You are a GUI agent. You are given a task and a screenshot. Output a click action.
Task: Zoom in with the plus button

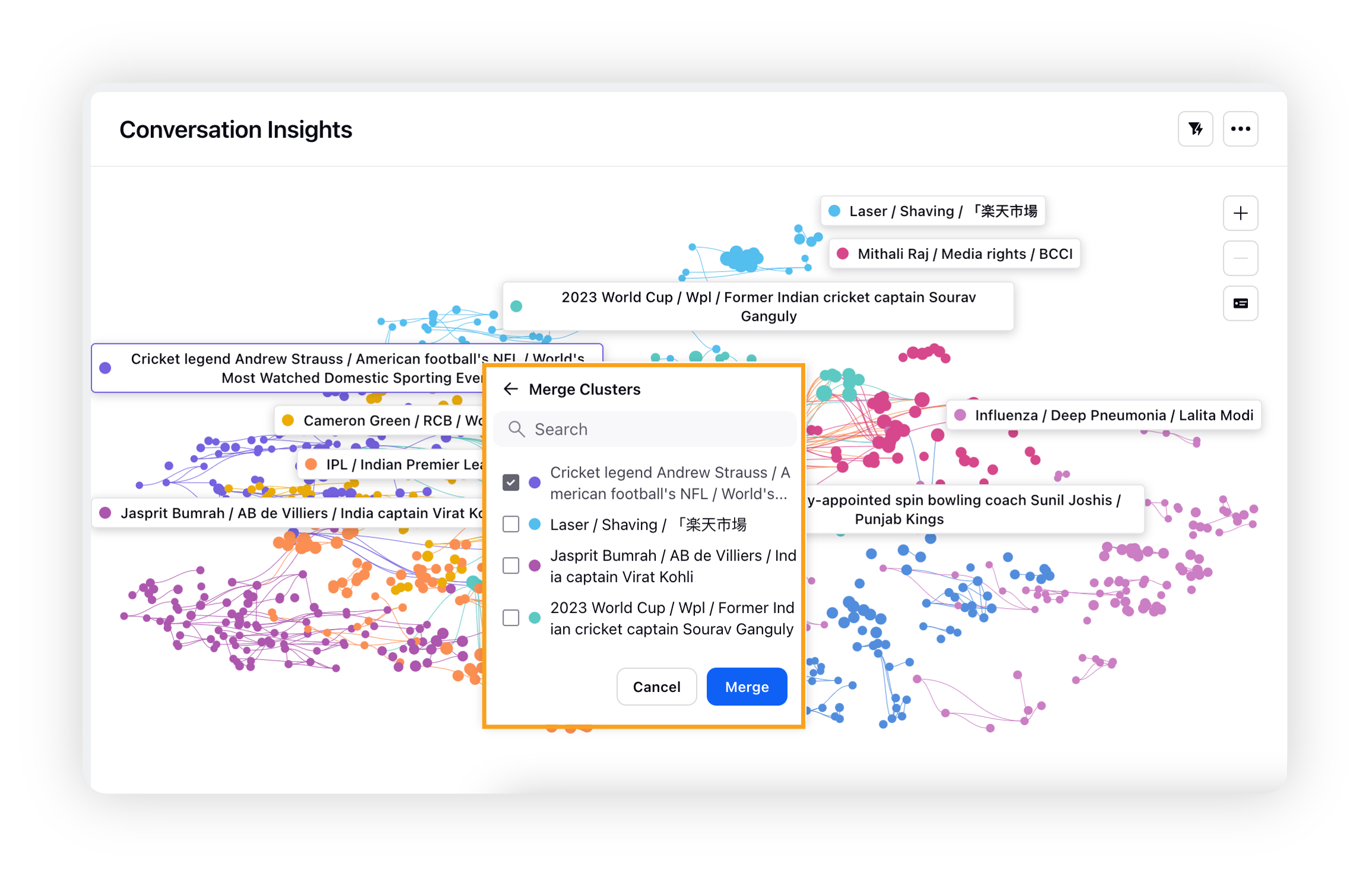(x=1240, y=213)
